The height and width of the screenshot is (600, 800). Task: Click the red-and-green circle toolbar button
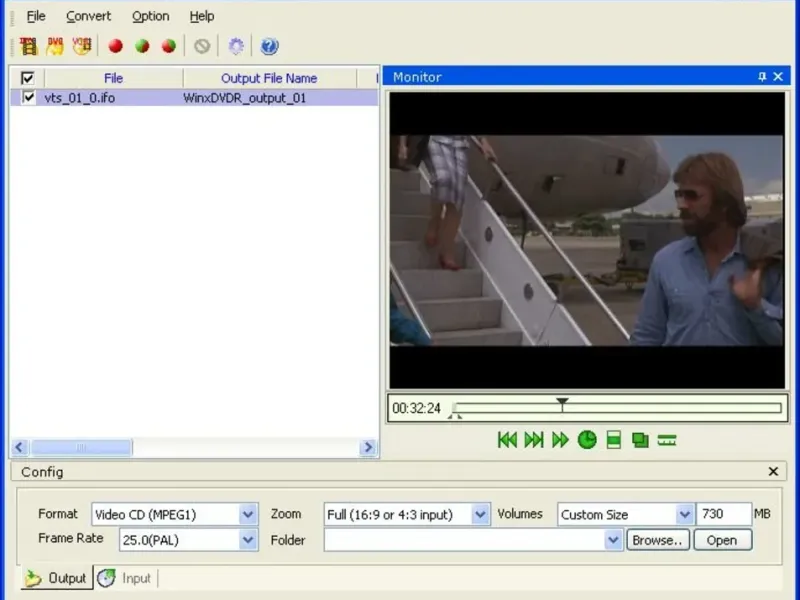tap(169, 46)
